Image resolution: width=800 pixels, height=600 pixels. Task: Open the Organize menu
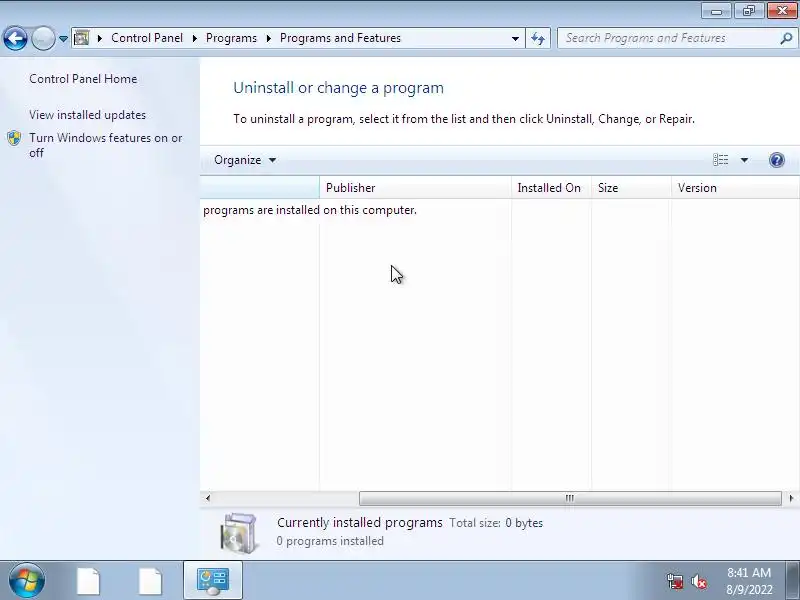245,160
